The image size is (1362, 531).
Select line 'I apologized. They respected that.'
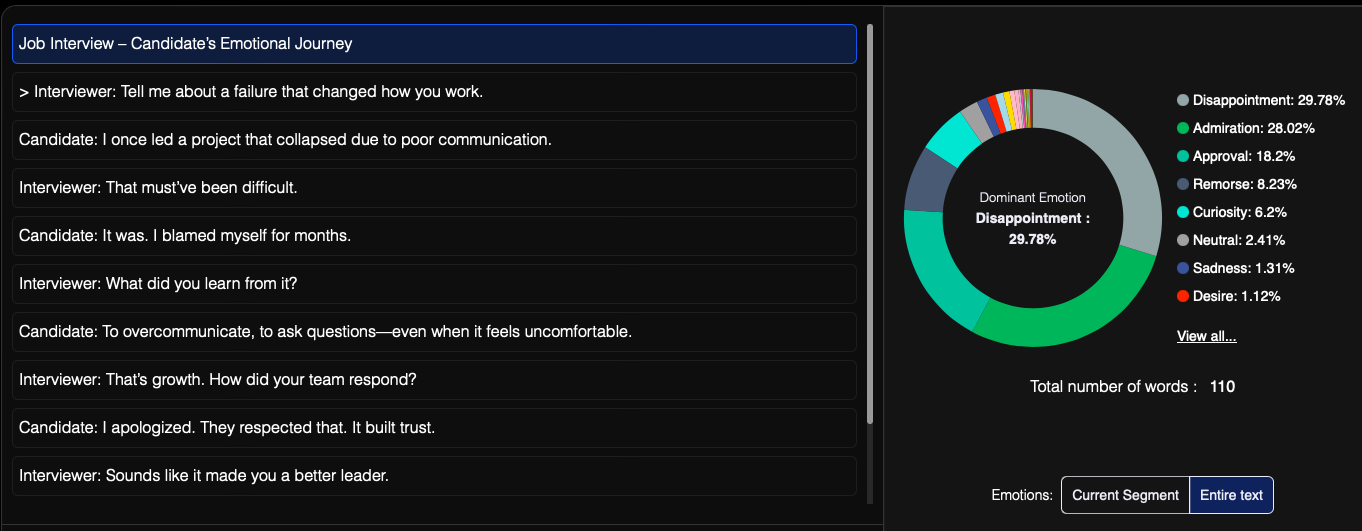[434, 428]
